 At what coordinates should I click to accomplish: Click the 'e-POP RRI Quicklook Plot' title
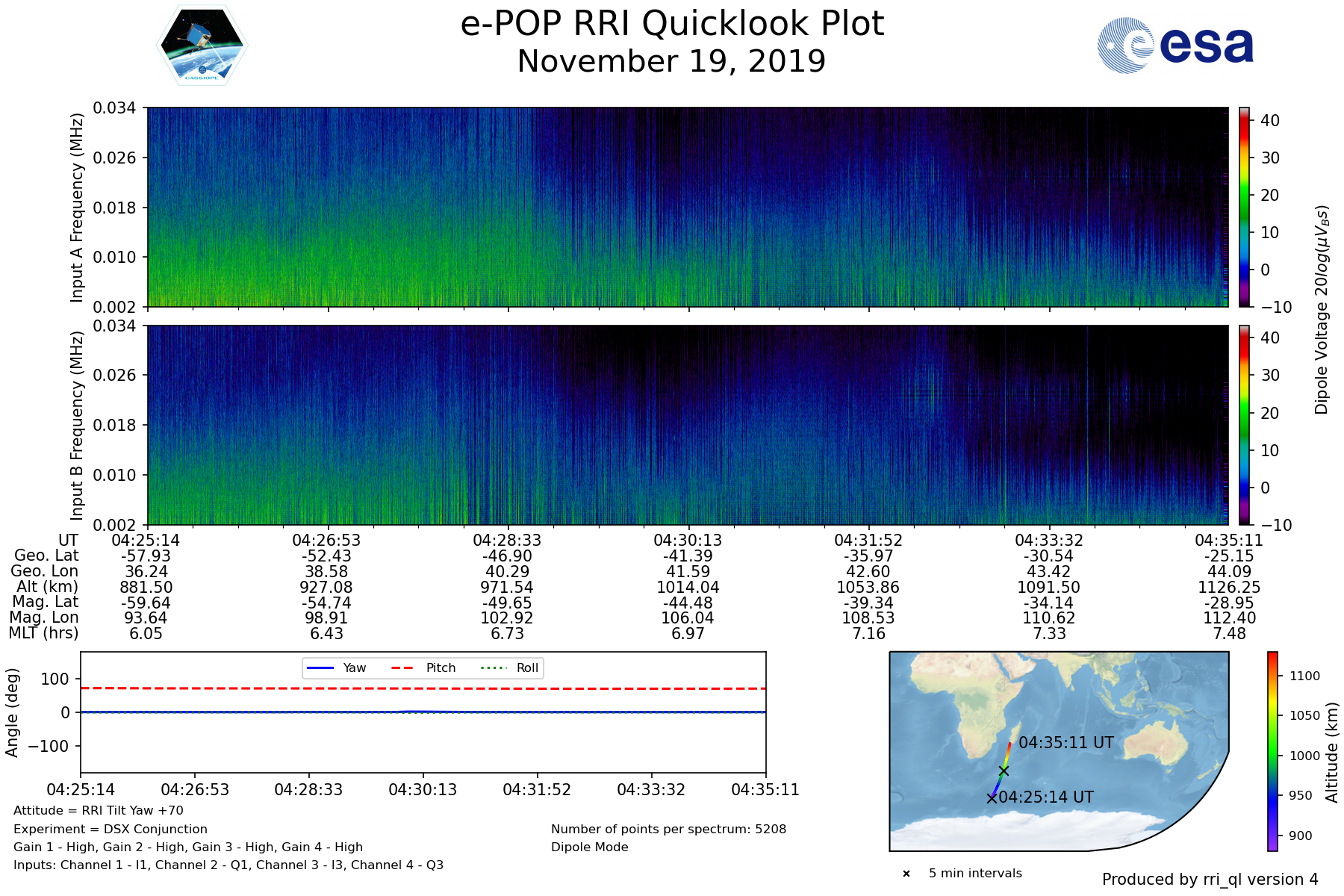click(x=671, y=24)
